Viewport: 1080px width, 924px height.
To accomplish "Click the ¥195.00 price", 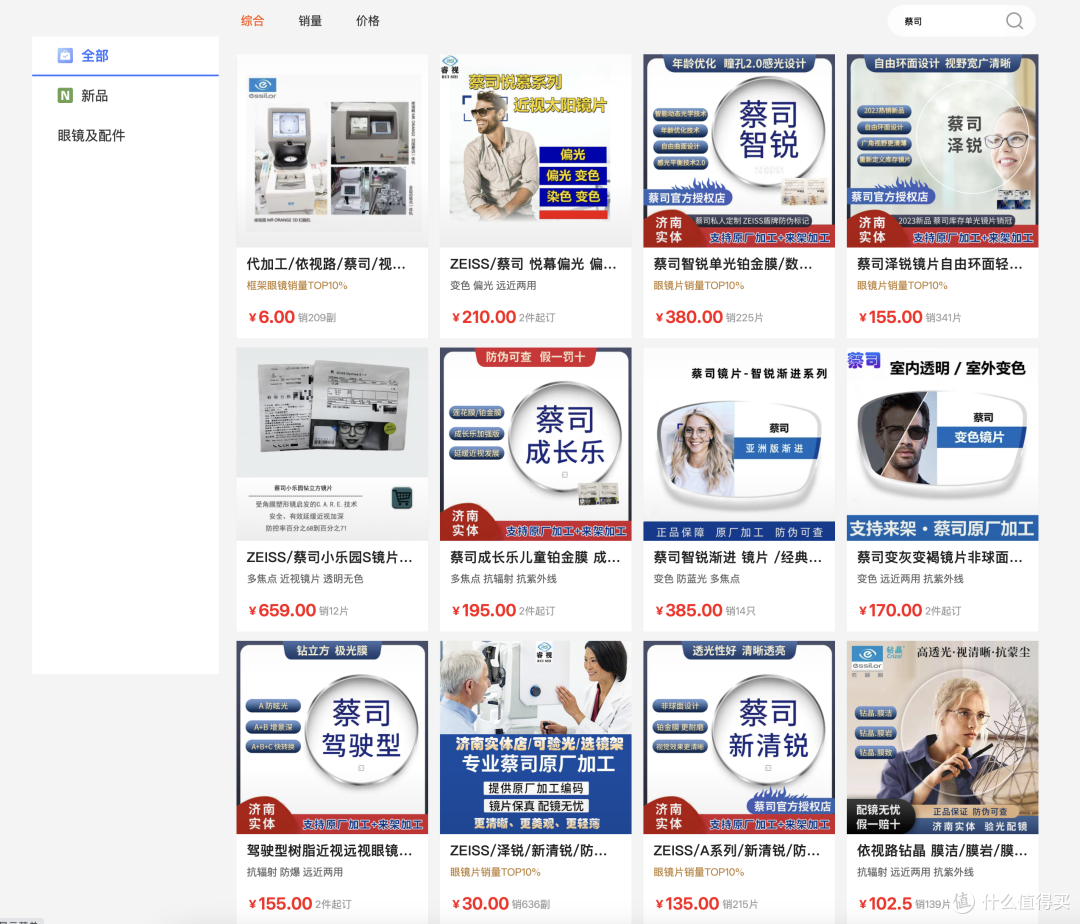I will (x=484, y=611).
